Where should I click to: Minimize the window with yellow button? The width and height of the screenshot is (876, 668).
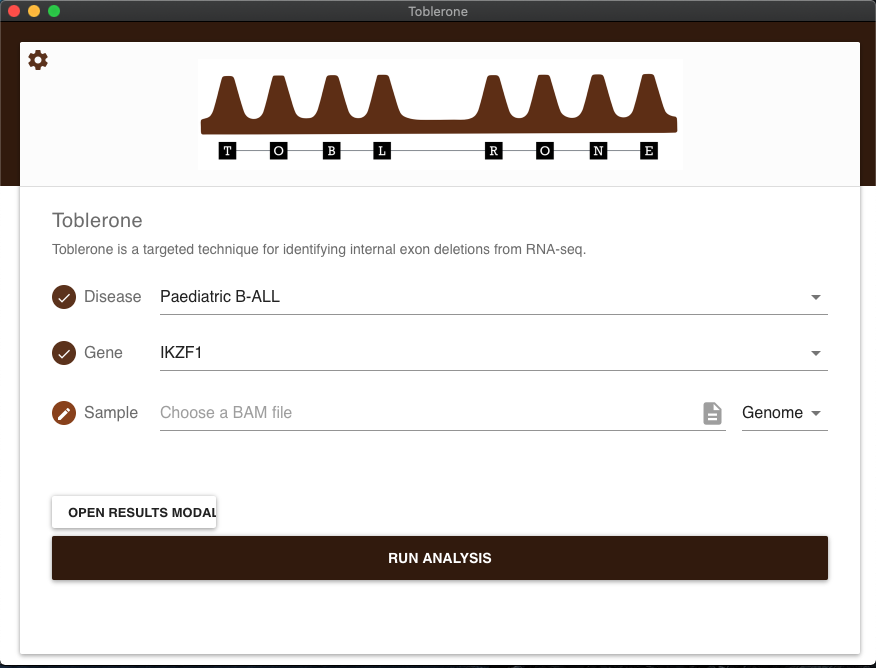tap(34, 11)
